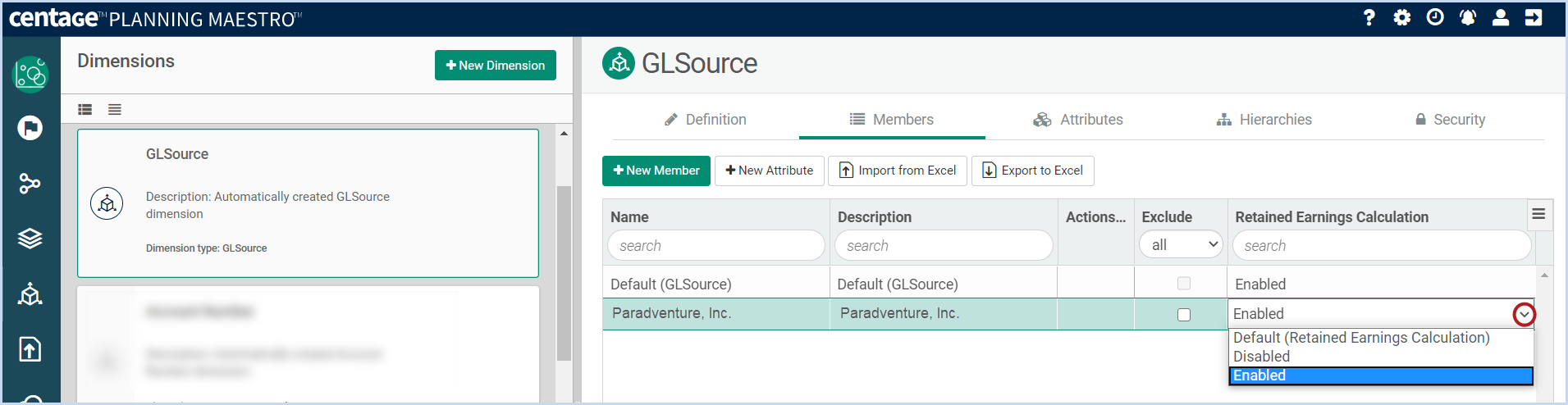Screen dimensions: 1568x405
Task: Open the green circles sidebar icon
Action: pyautogui.click(x=30, y=75)
